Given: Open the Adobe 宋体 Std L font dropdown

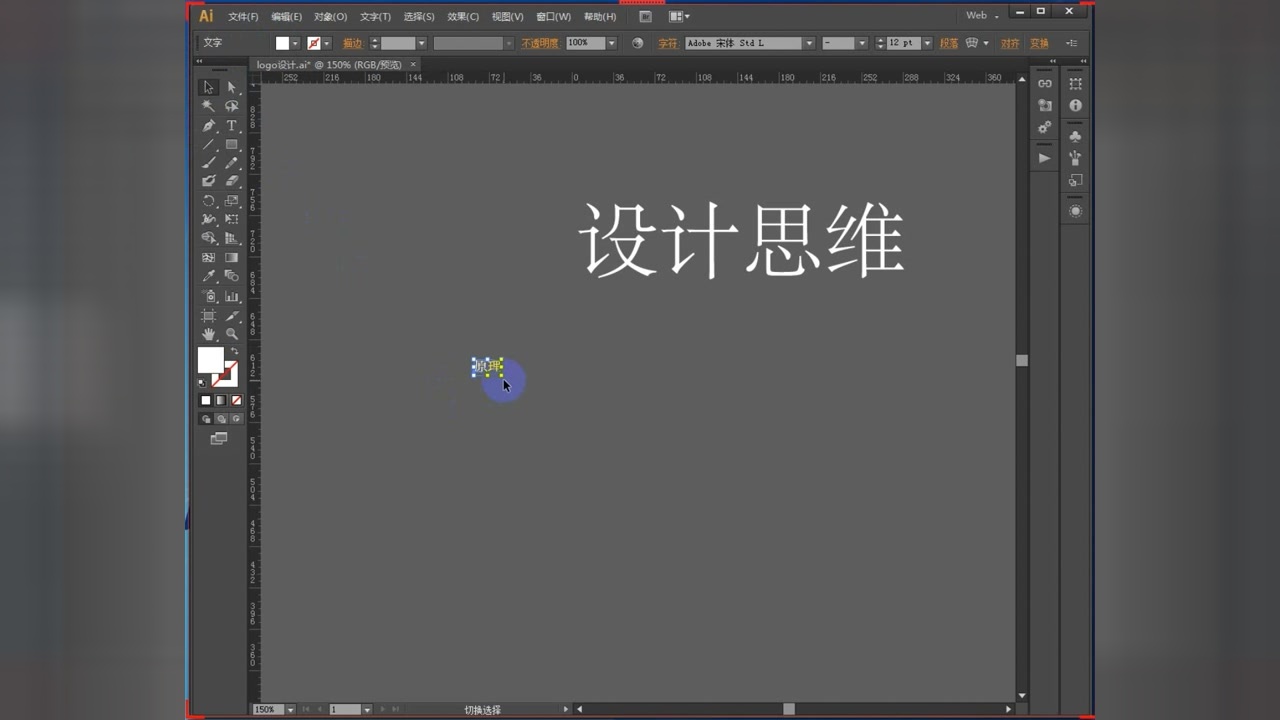Looking at the screenshot, I should pyautogui.click(x=809, y=43).
